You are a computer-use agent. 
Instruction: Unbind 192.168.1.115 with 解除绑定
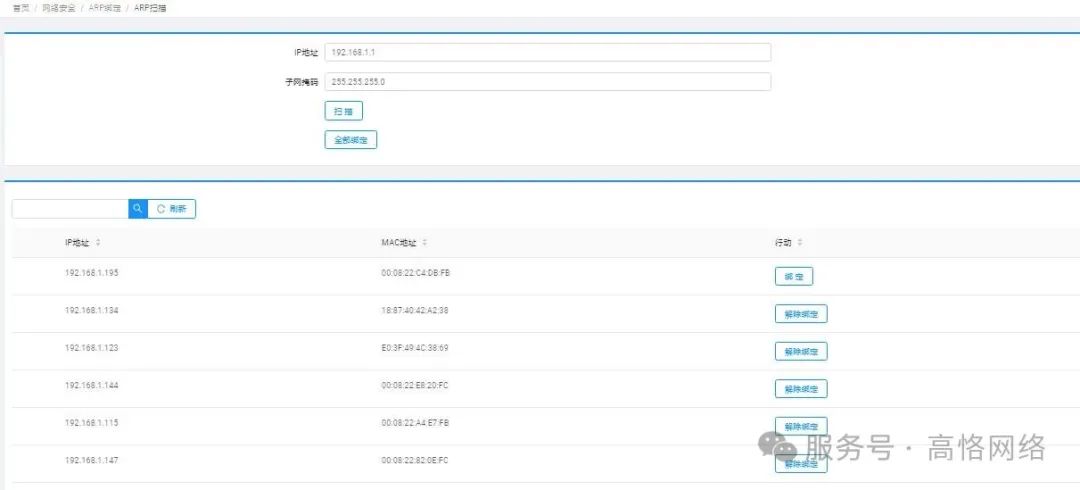click(801, 426)
